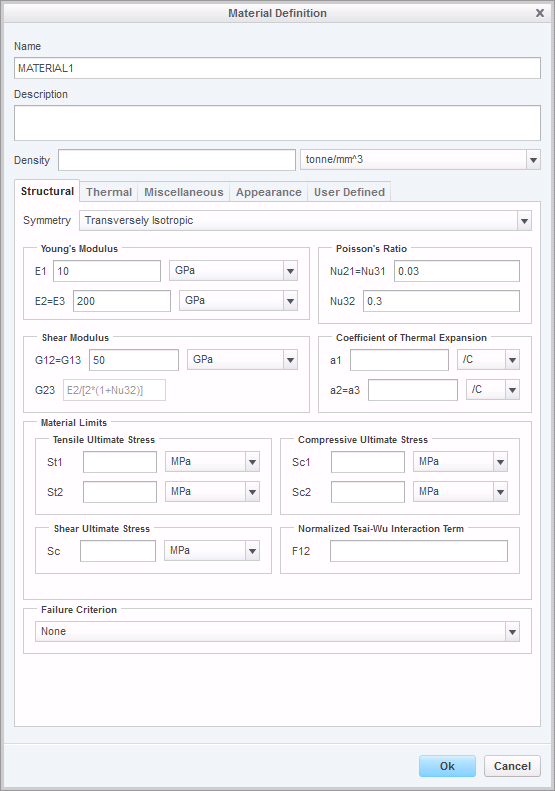Image resolution: width=555 pixels, height=791 pixels.
Task: Open the Appearance tab
Action: [x=268, y=192]
